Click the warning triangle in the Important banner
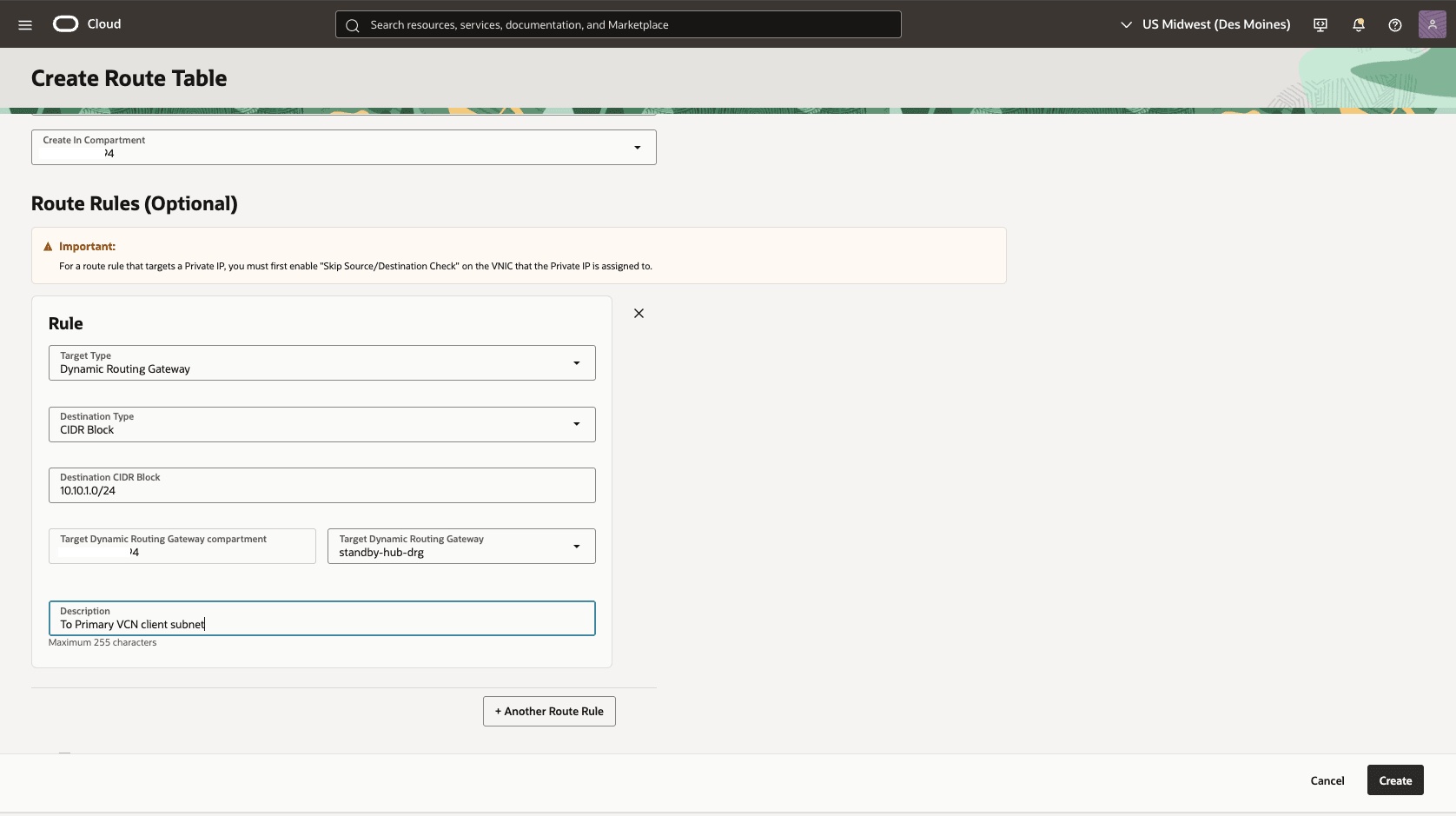Screen dimensions: 1456x816 49,246
